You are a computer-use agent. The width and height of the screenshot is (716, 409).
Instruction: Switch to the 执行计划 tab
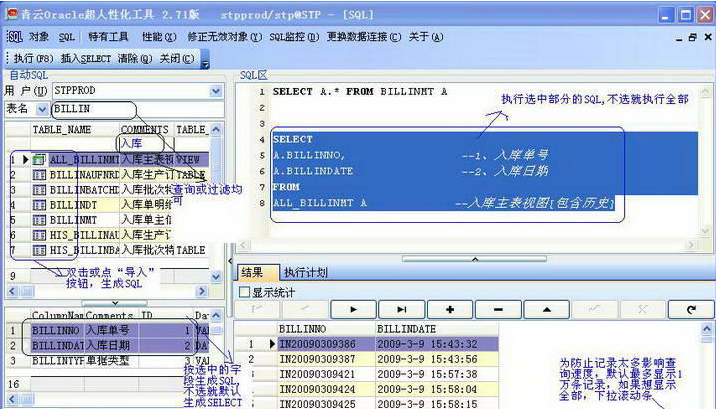[x=305, y=273]
